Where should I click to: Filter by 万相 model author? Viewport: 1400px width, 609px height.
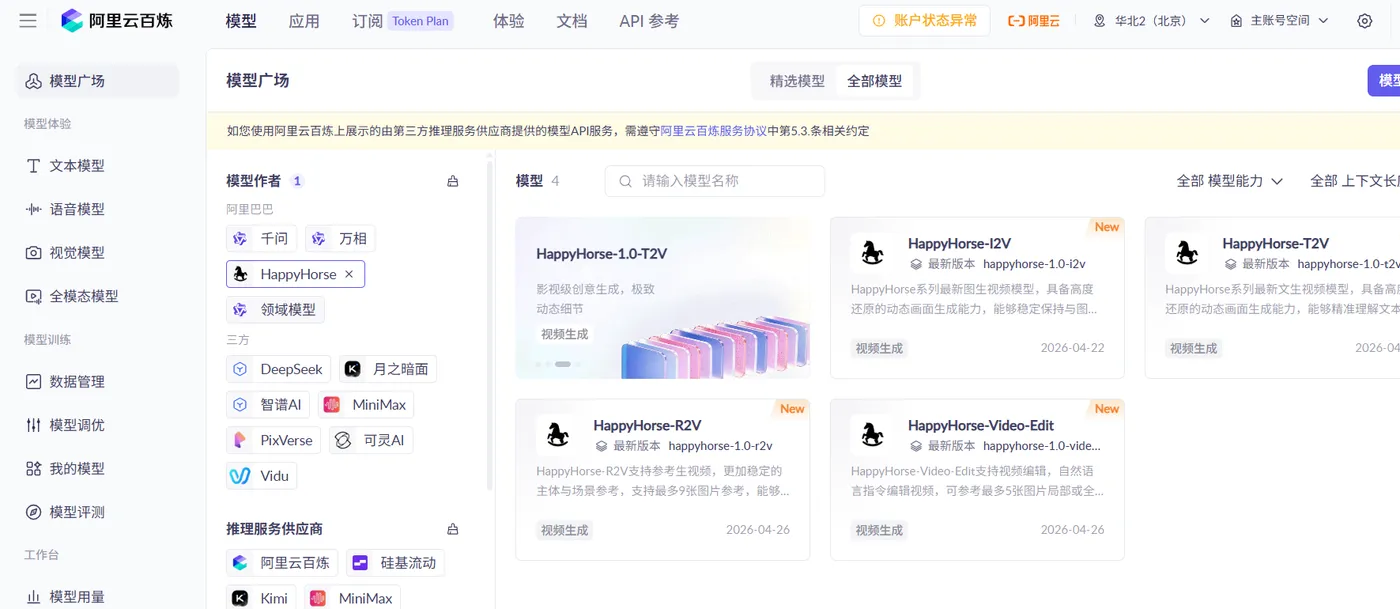(340, 238)
